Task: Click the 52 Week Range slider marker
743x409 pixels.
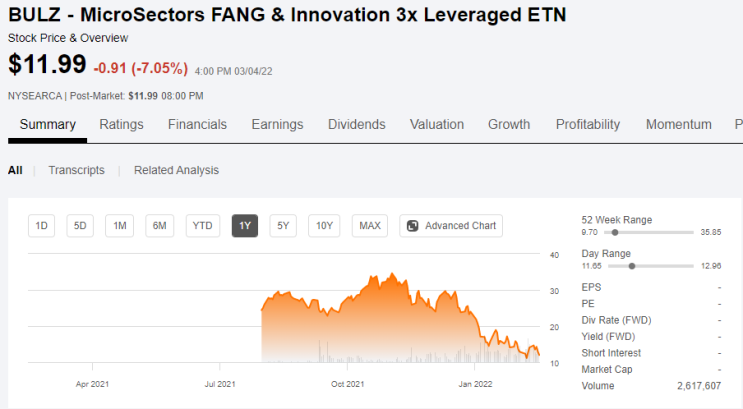Action: point(615,233)
